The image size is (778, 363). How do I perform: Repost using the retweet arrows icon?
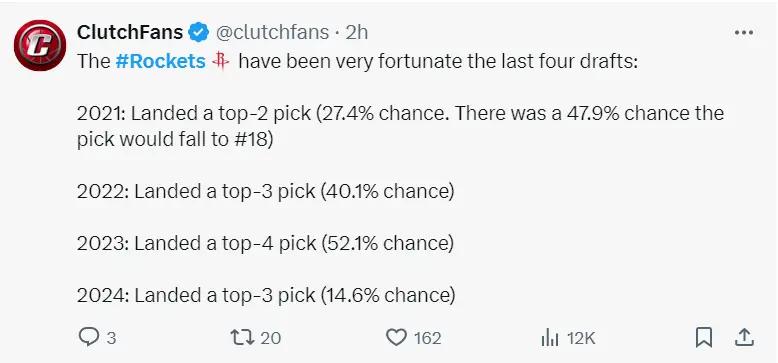[243, 338]
